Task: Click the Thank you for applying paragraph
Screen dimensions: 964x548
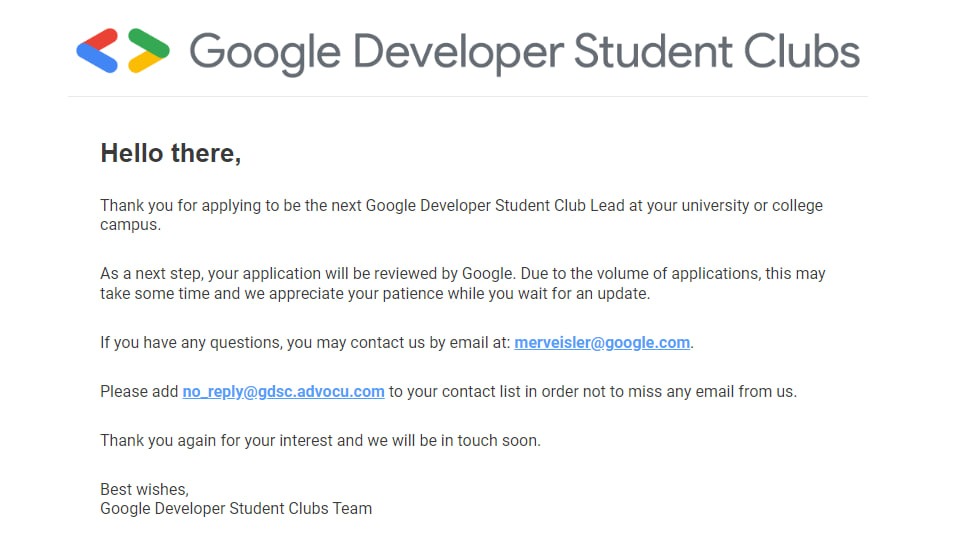Action: click(x=461, y=215)
